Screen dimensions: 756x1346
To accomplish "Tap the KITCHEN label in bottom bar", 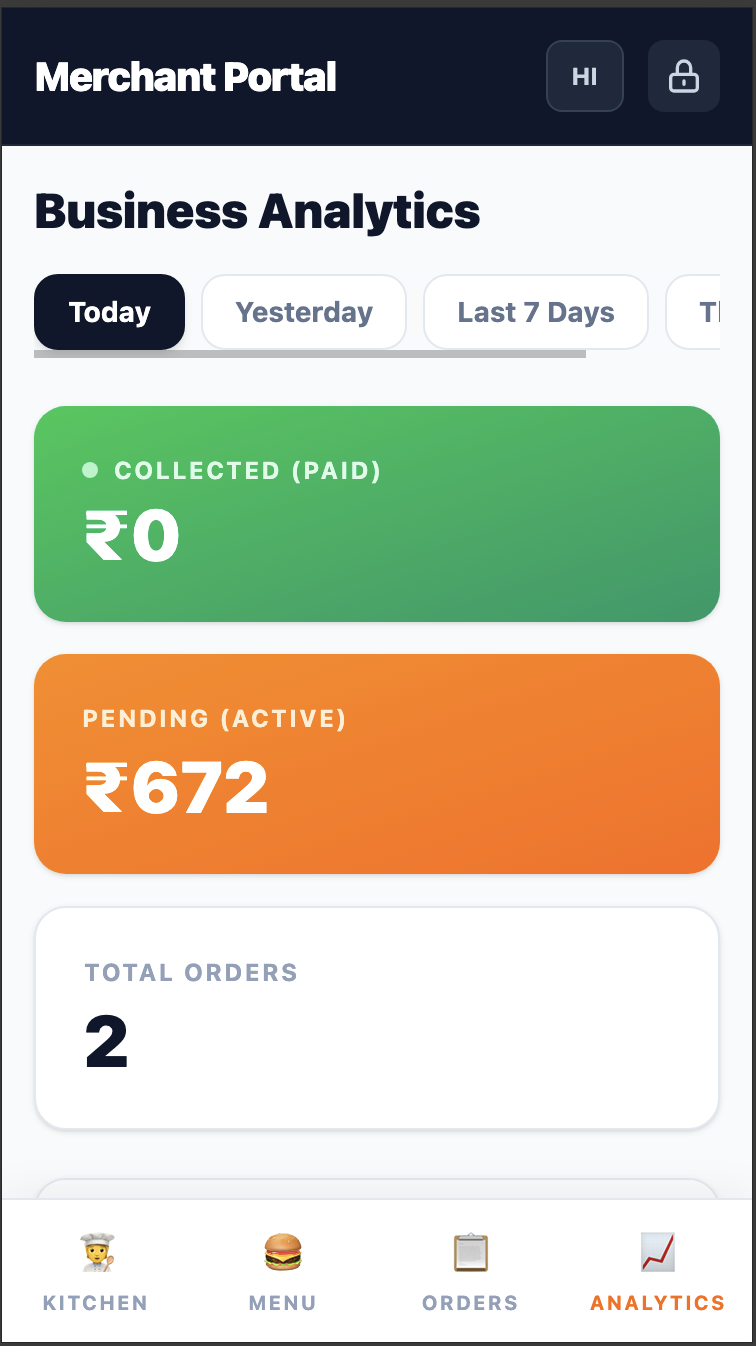I will pyautogui.click(x=96, y=1303).
